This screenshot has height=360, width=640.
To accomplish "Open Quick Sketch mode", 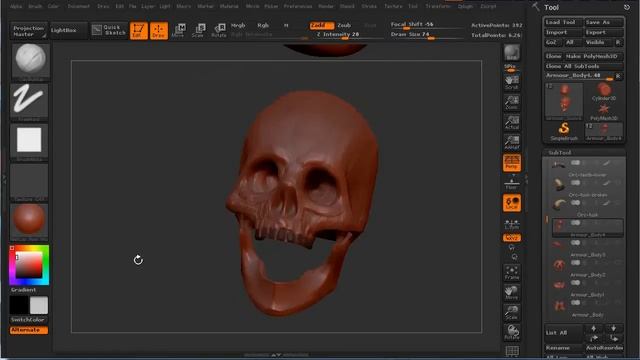I will click(109, 30).
